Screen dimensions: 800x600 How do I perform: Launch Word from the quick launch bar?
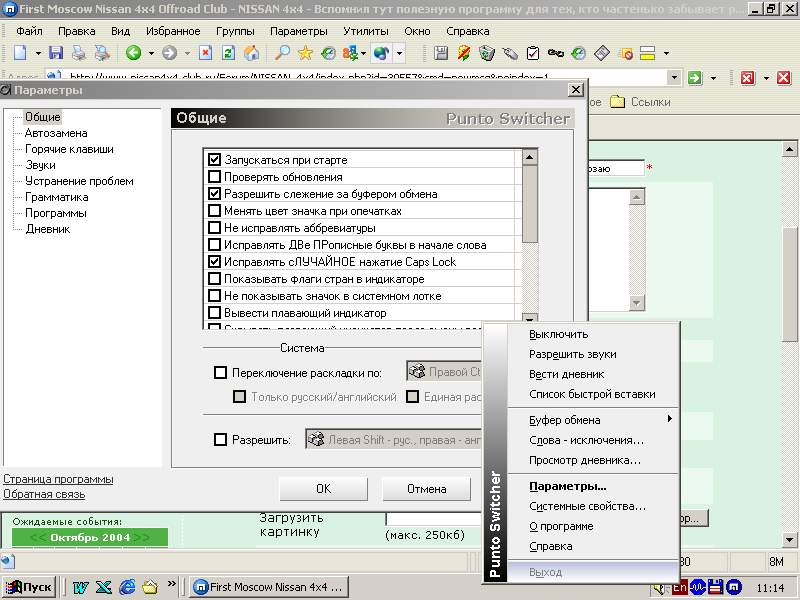point(80,587)
